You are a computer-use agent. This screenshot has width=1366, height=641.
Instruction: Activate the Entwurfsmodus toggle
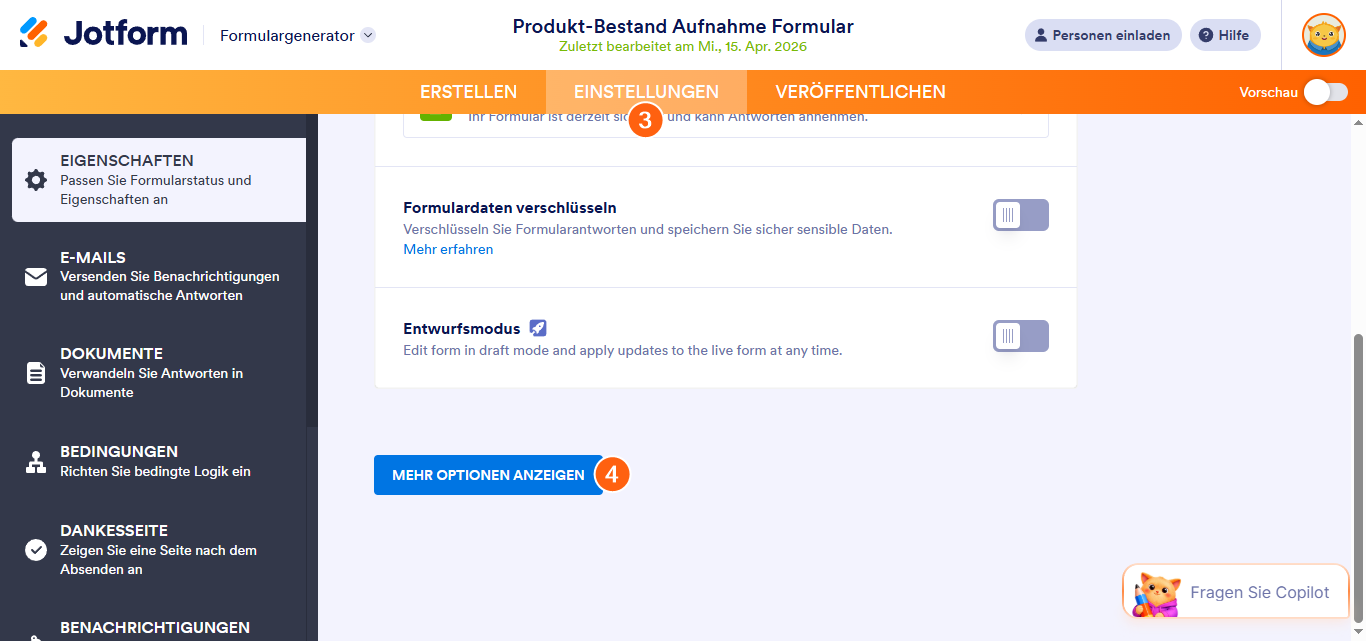pyautogui.click(x=1020, y=336)
